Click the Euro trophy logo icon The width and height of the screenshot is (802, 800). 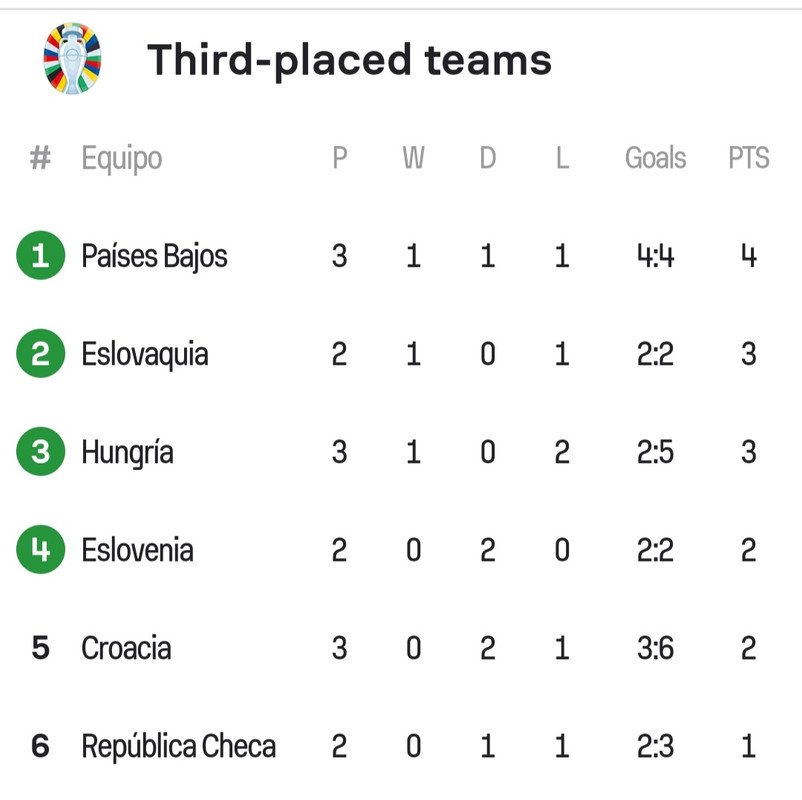click(72, 58)
